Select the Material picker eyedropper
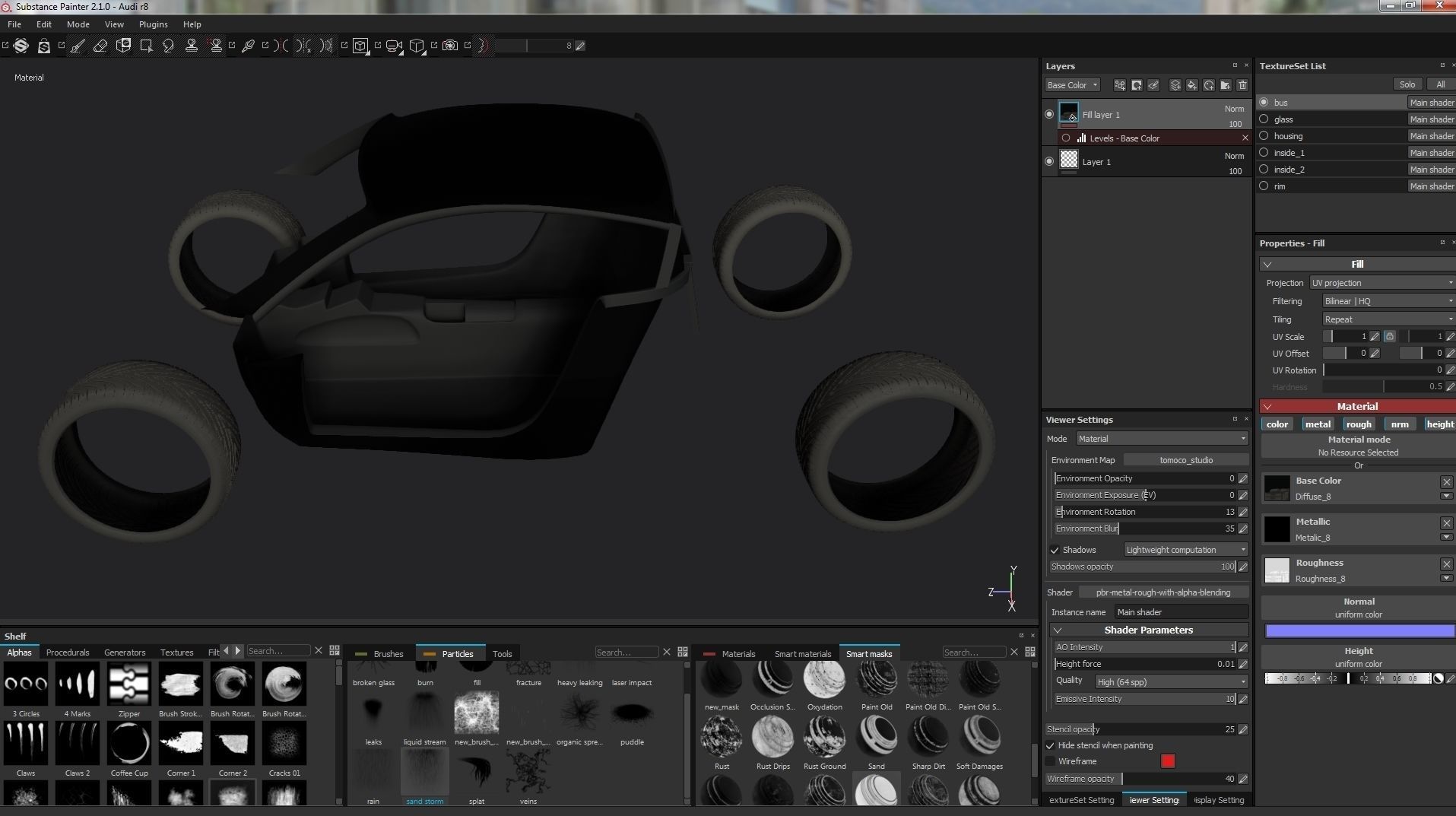Screen dimensions: 1456x816 point(248,46)
